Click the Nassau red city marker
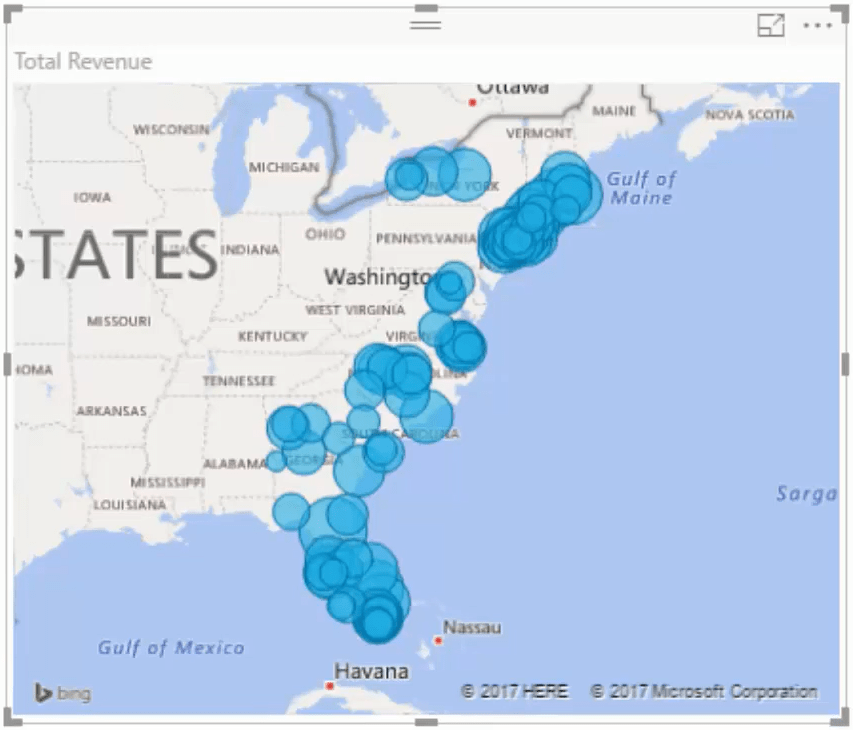Image resolution: width=853 pixels, height=730 pixels. (438, 640)
